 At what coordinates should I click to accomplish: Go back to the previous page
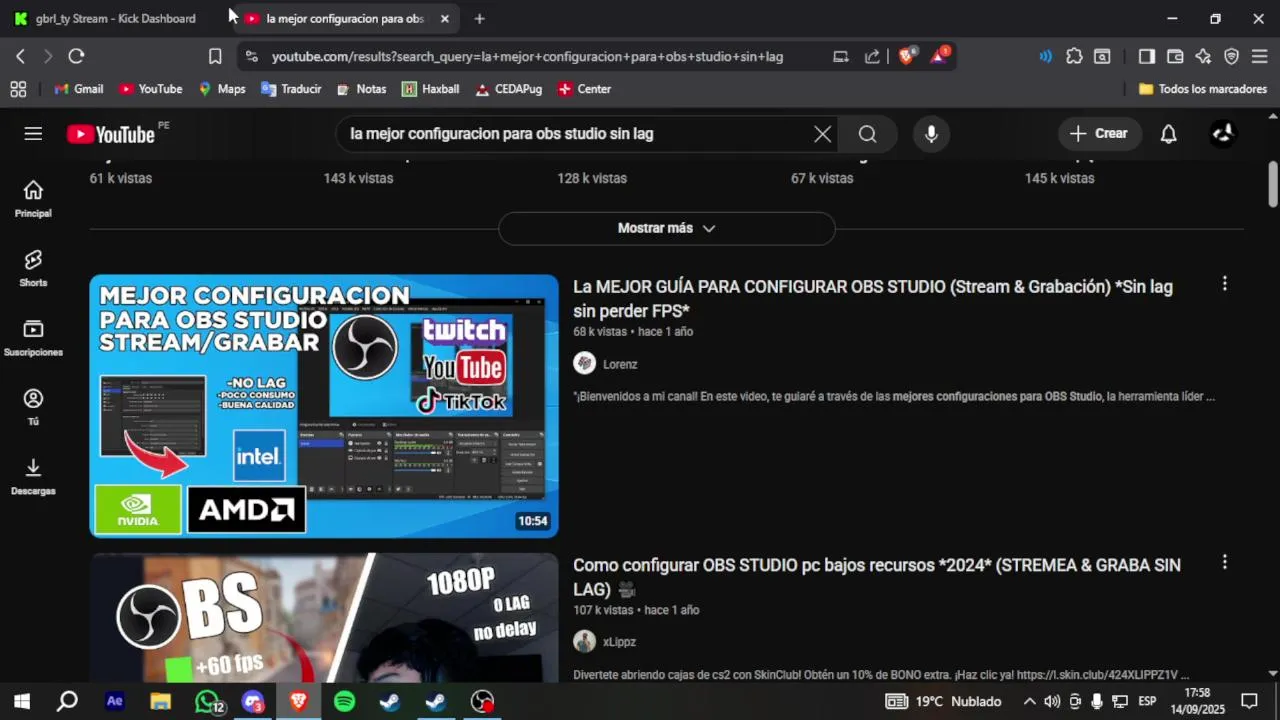coord(20,56)
